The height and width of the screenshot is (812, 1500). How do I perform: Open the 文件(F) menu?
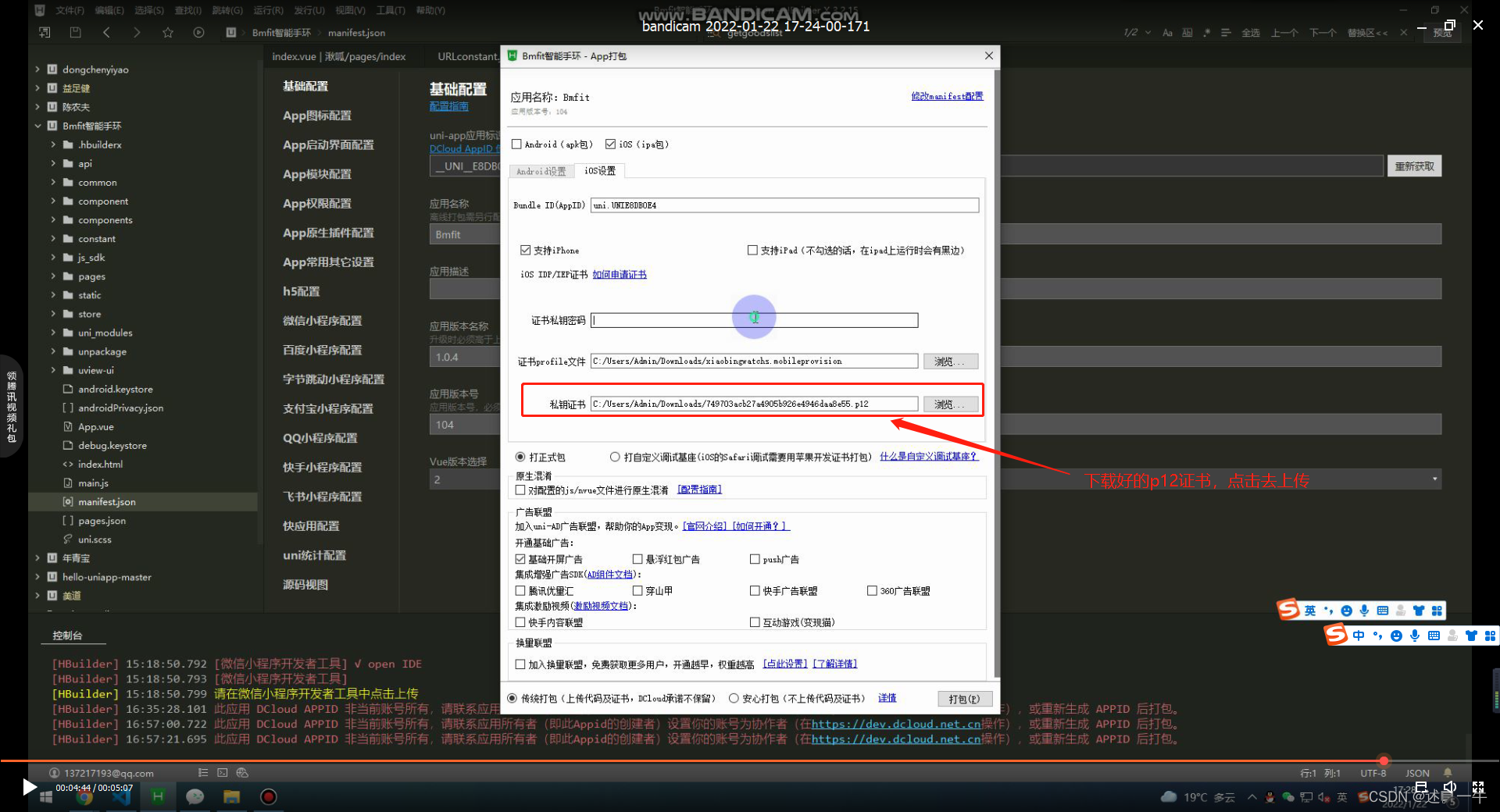point(70,10)
